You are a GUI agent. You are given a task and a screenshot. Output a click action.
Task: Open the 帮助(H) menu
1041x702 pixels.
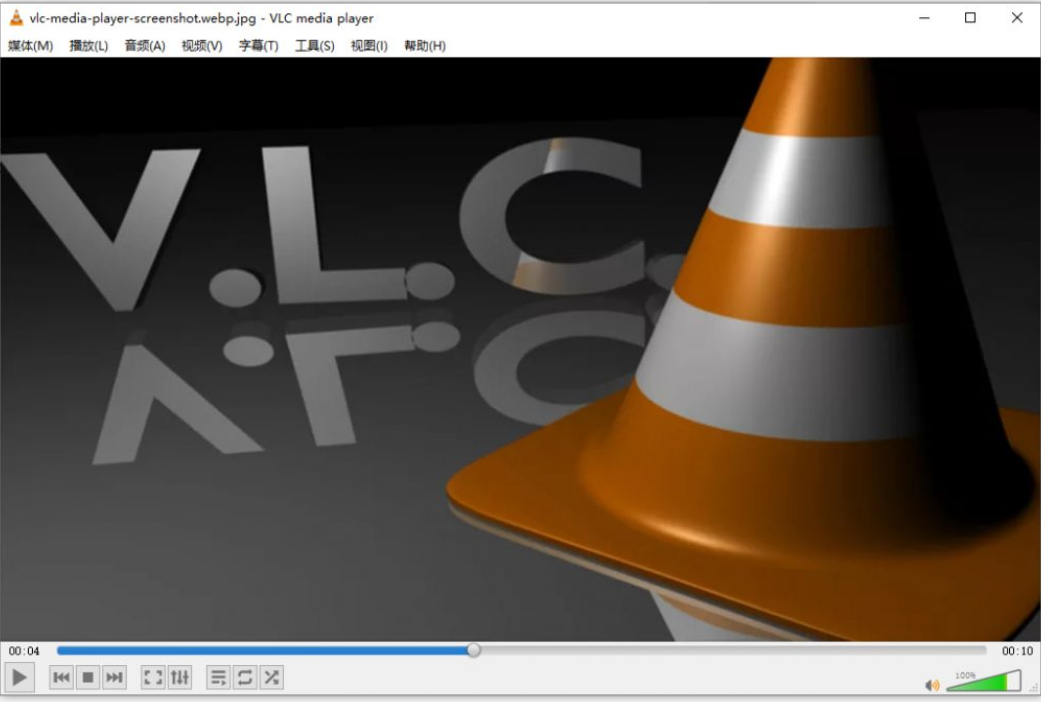tap(425, 46)
